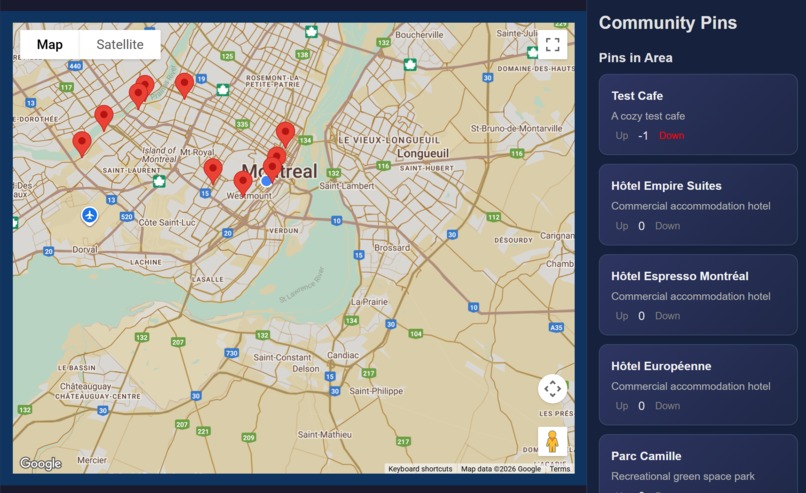806x493 pixels.
Task: Open the map Terms link
Action: point(560,469)
